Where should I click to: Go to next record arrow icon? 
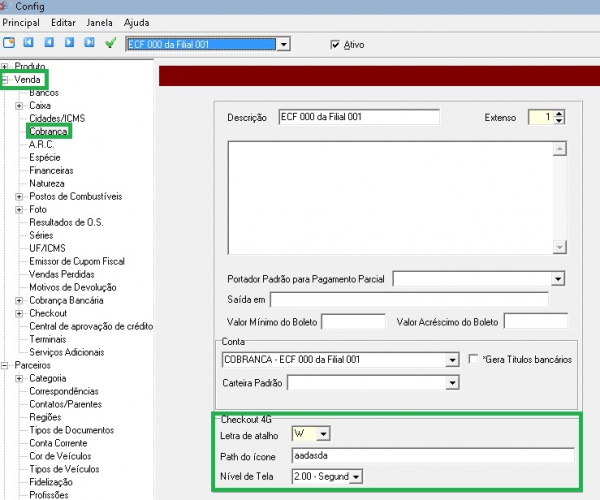69,44
